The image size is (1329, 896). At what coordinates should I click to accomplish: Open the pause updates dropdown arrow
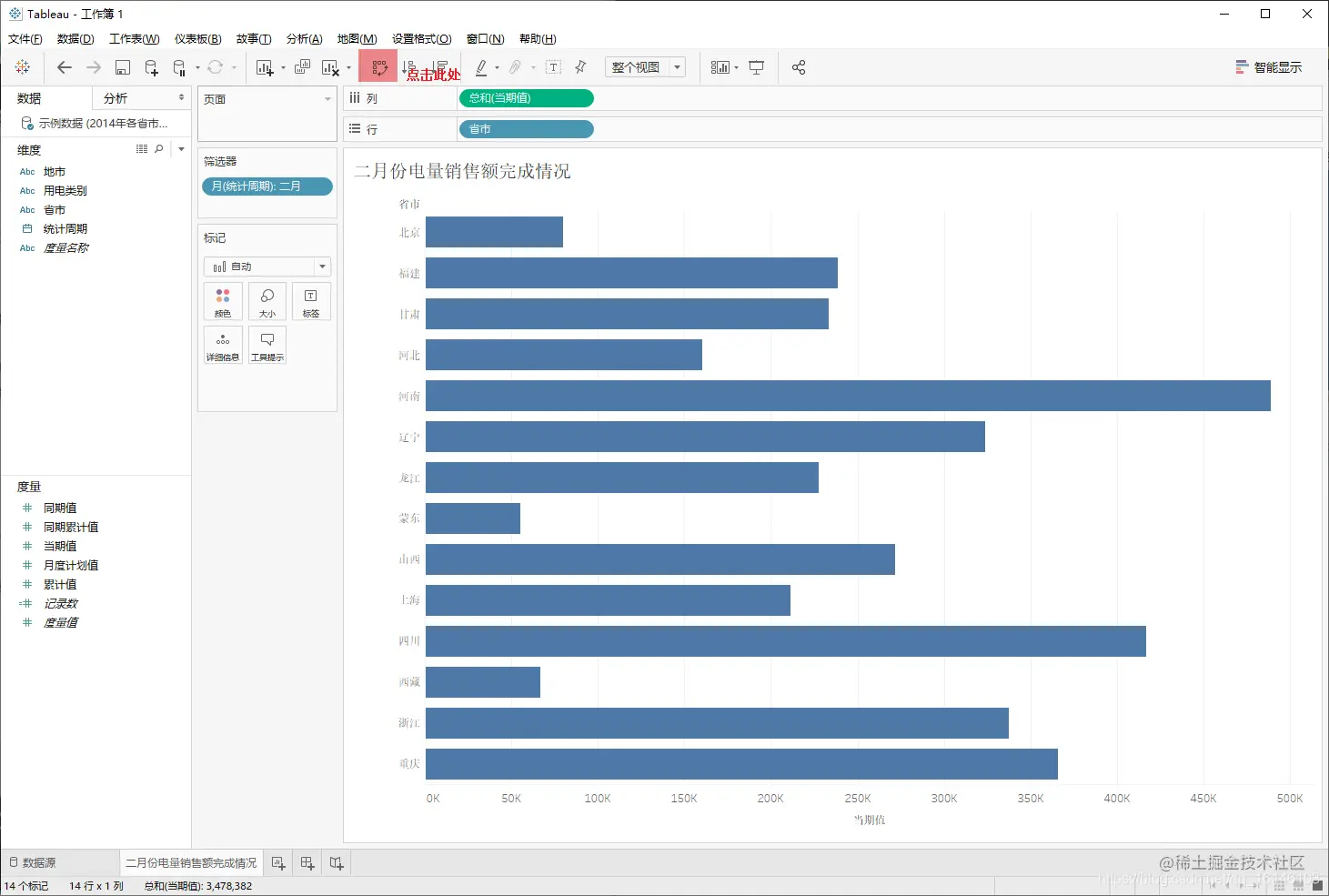[197, 67]
